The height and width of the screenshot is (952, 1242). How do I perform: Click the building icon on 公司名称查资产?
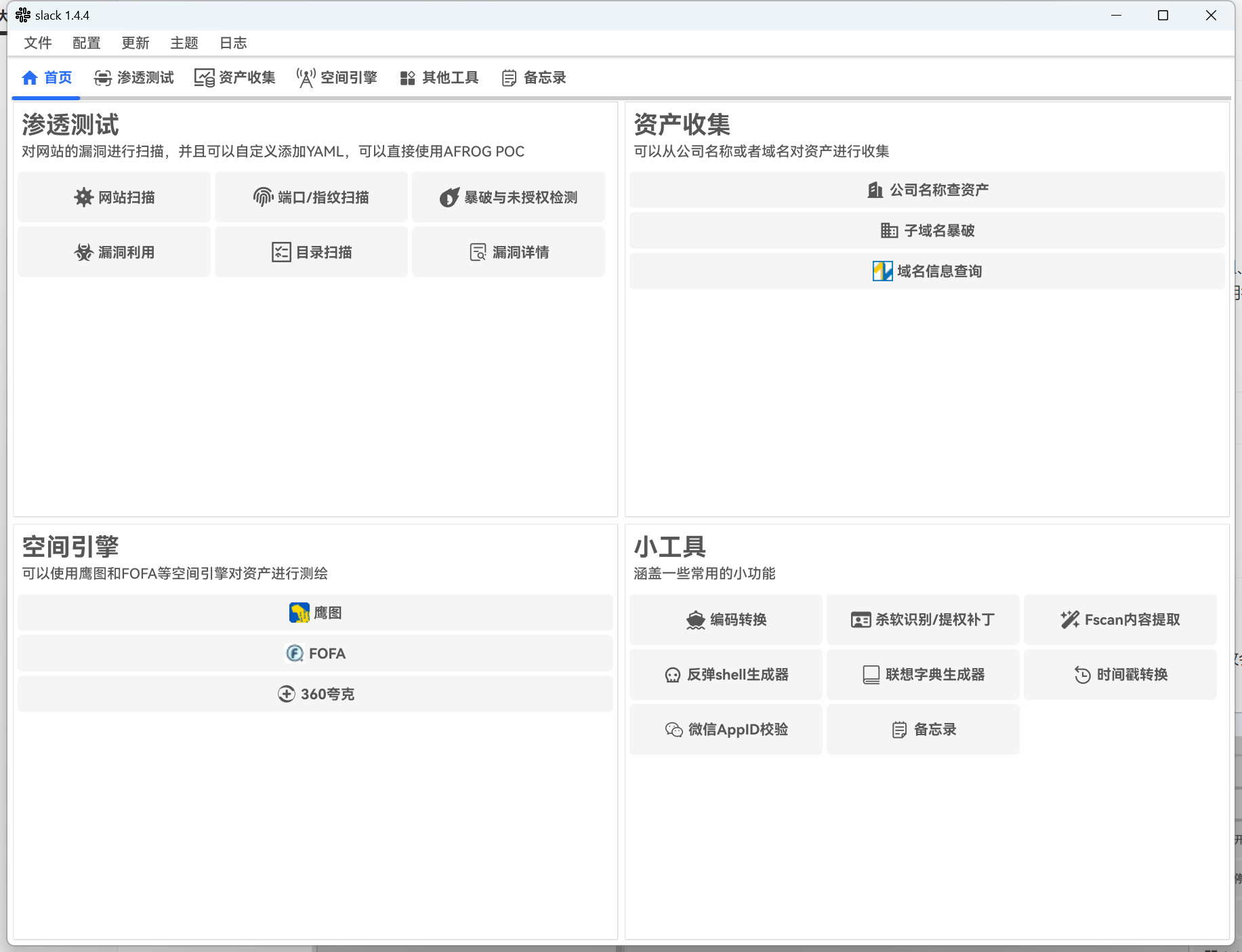875,190
